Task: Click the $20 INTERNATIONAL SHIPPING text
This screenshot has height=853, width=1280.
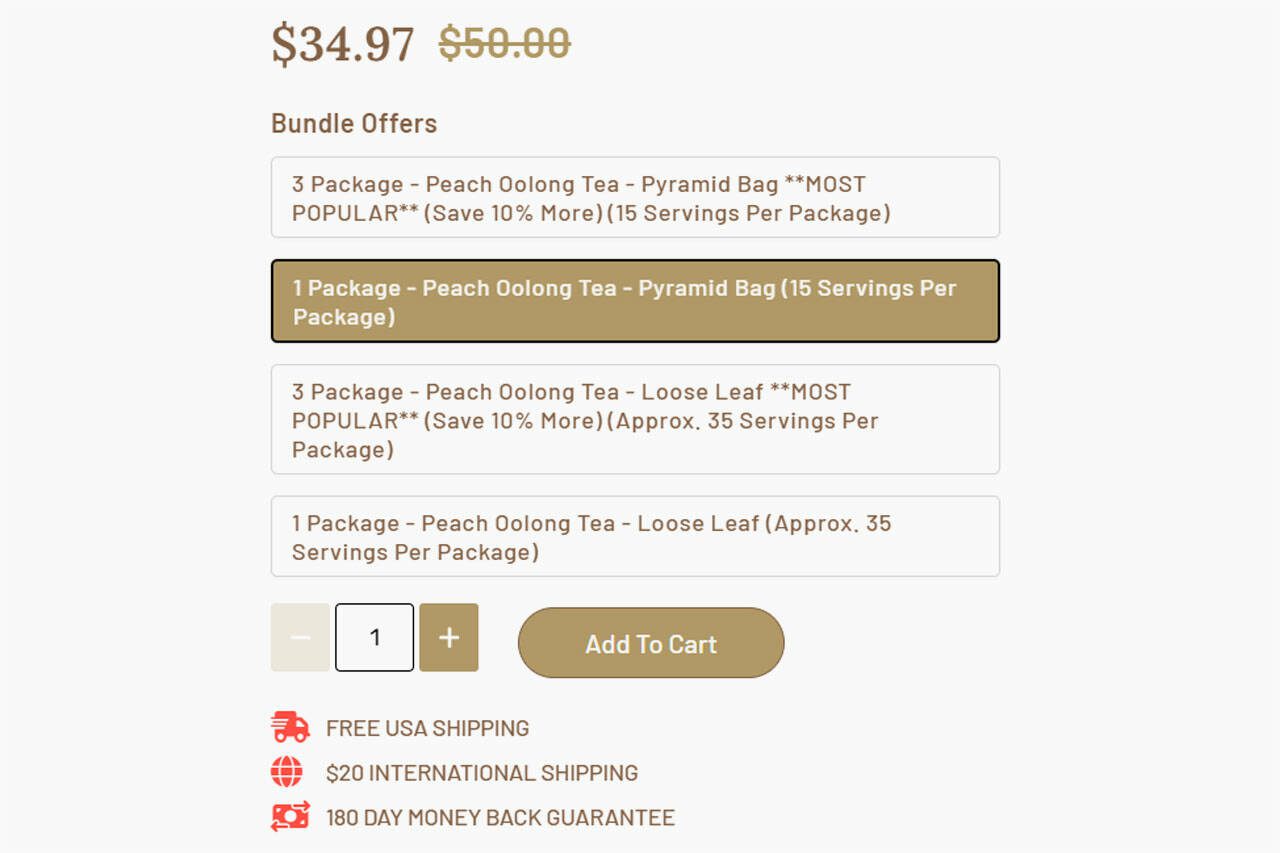Action: (482, 773)
